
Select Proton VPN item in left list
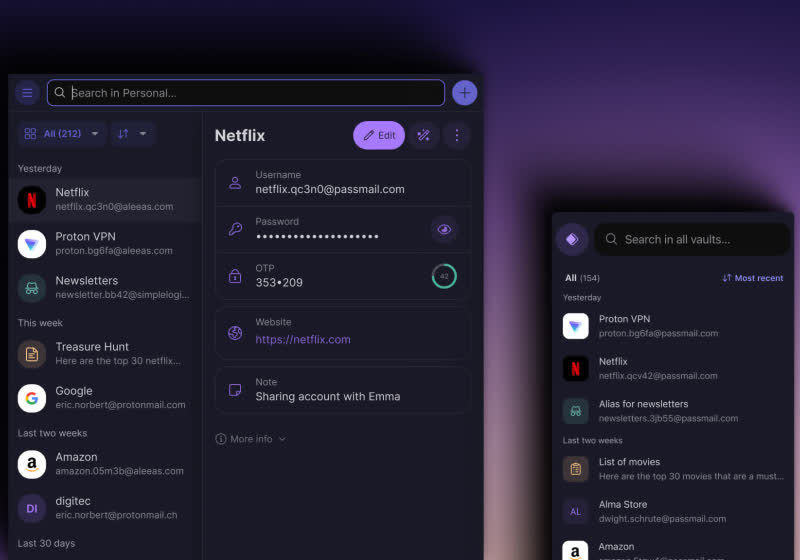point(105,244)
